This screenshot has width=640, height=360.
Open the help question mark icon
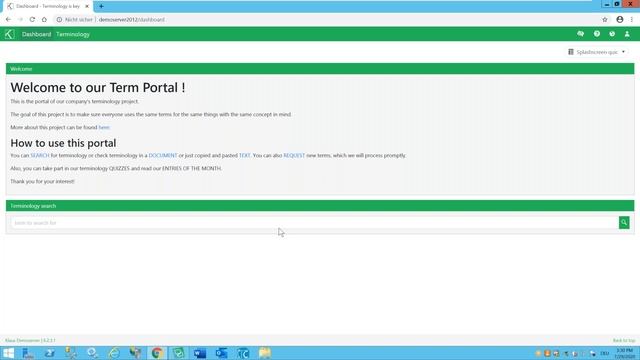(x=597, y=34)
